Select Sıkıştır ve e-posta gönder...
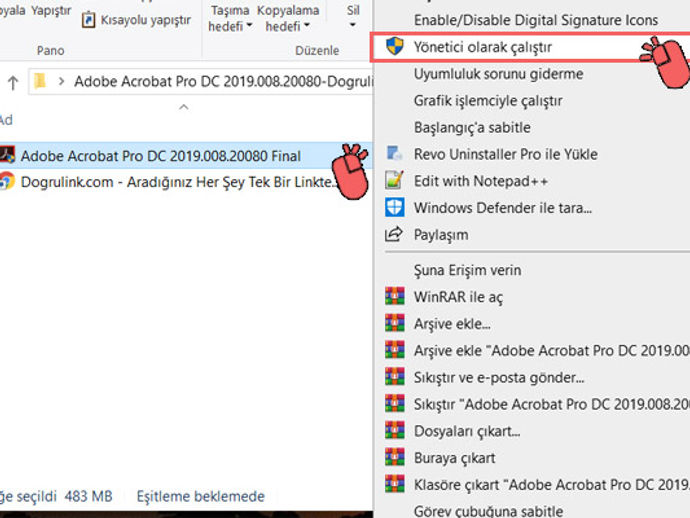This screenshot has width=690, height=518. [x=499, y=378]
